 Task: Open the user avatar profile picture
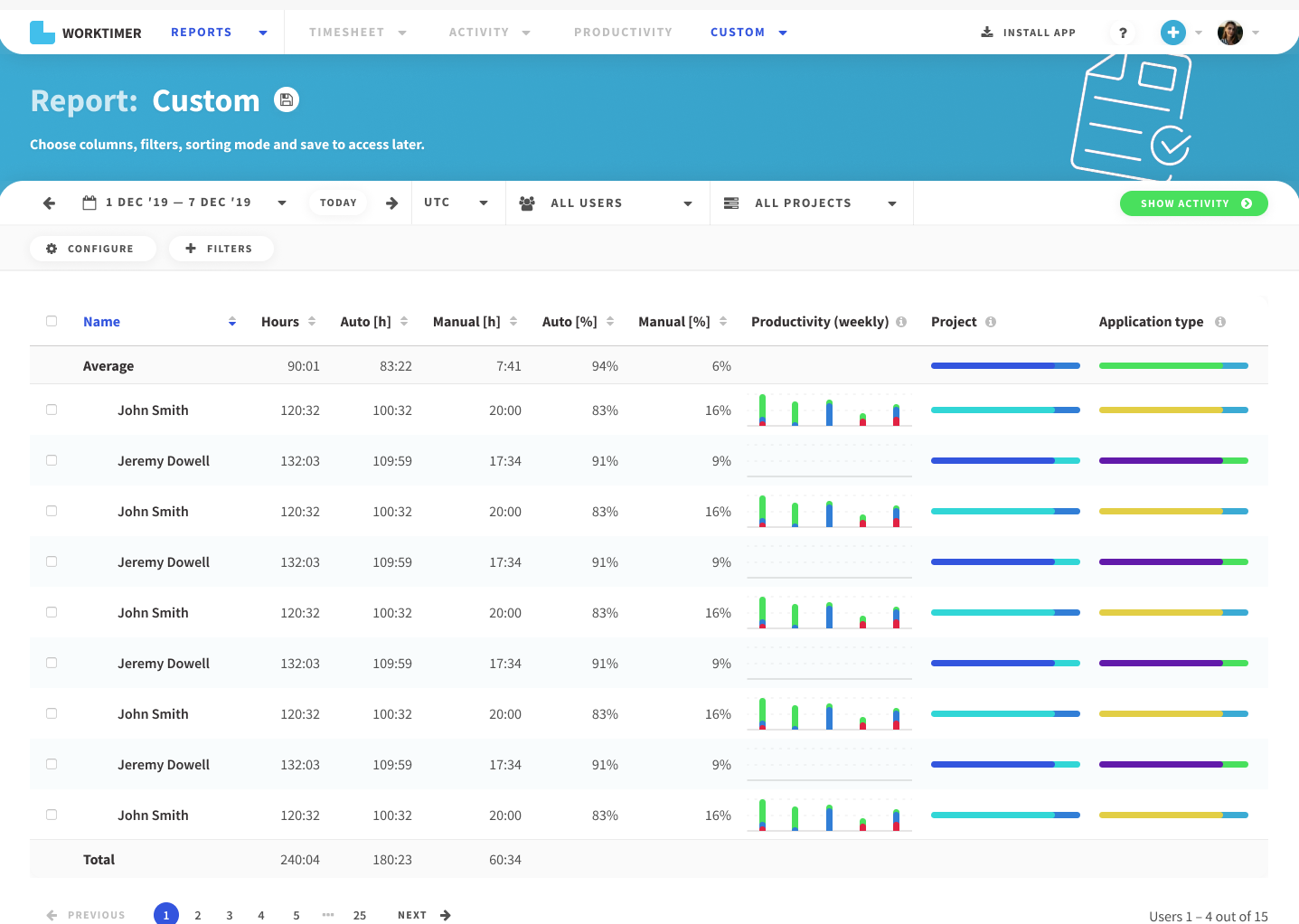[x=1229, y=33]
